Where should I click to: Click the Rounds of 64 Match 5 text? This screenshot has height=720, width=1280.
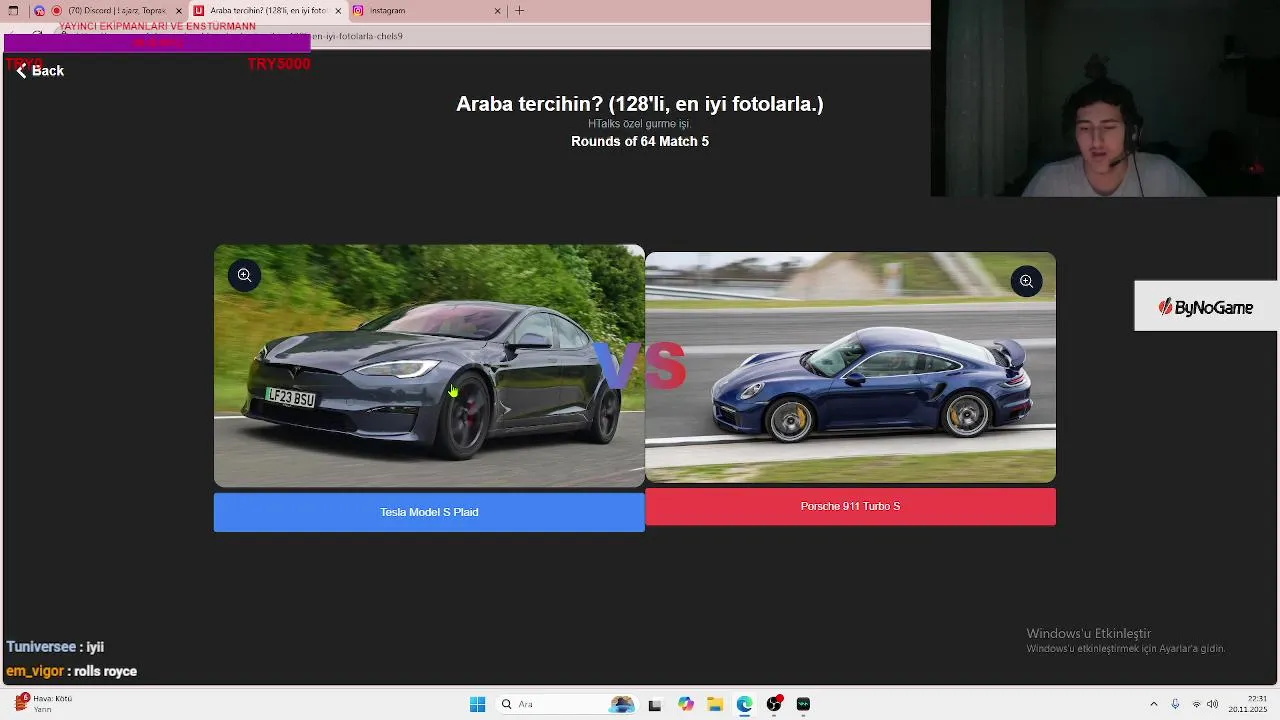[640, 141]
